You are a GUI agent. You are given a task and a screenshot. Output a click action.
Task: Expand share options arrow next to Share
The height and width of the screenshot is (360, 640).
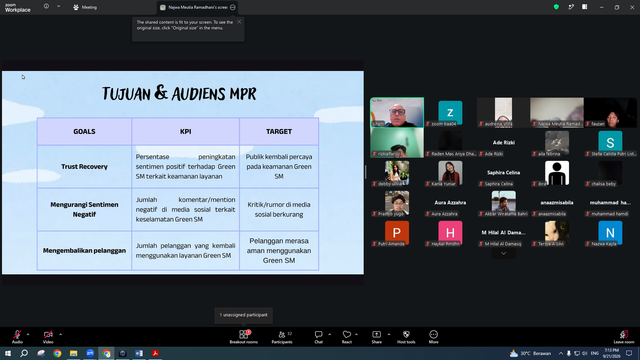pos(389,334)
